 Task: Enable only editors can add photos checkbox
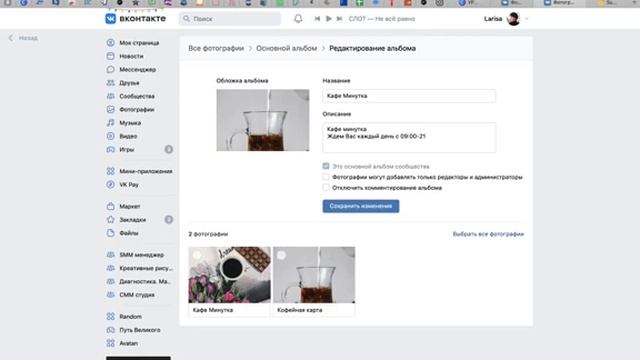pos(326,177)
